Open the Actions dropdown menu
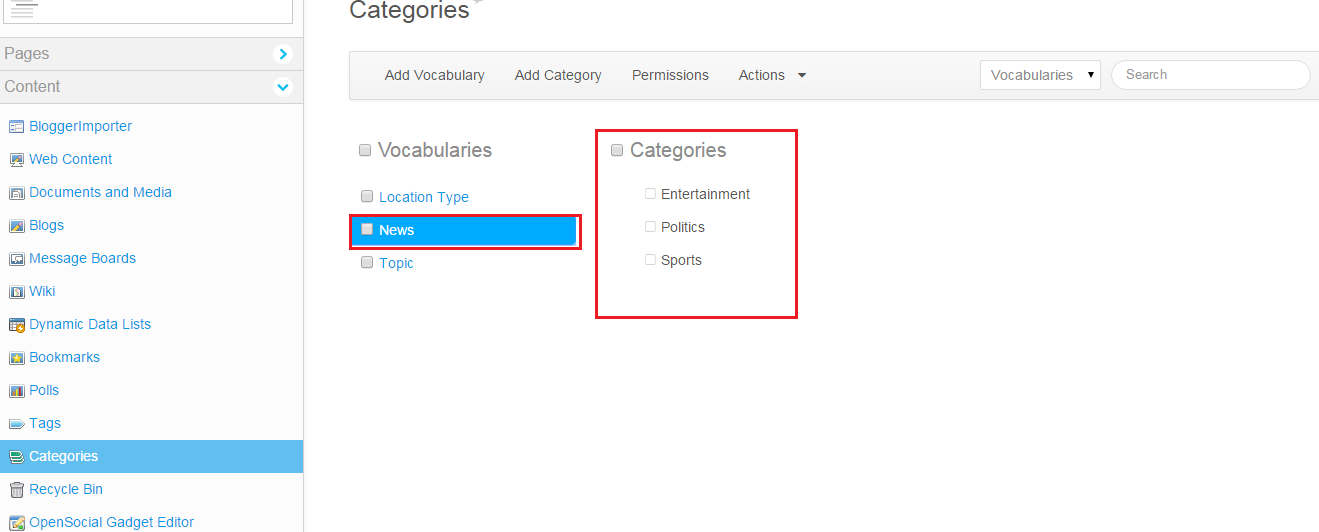Viewport: 1319px width, 532px height. point(772,75)
